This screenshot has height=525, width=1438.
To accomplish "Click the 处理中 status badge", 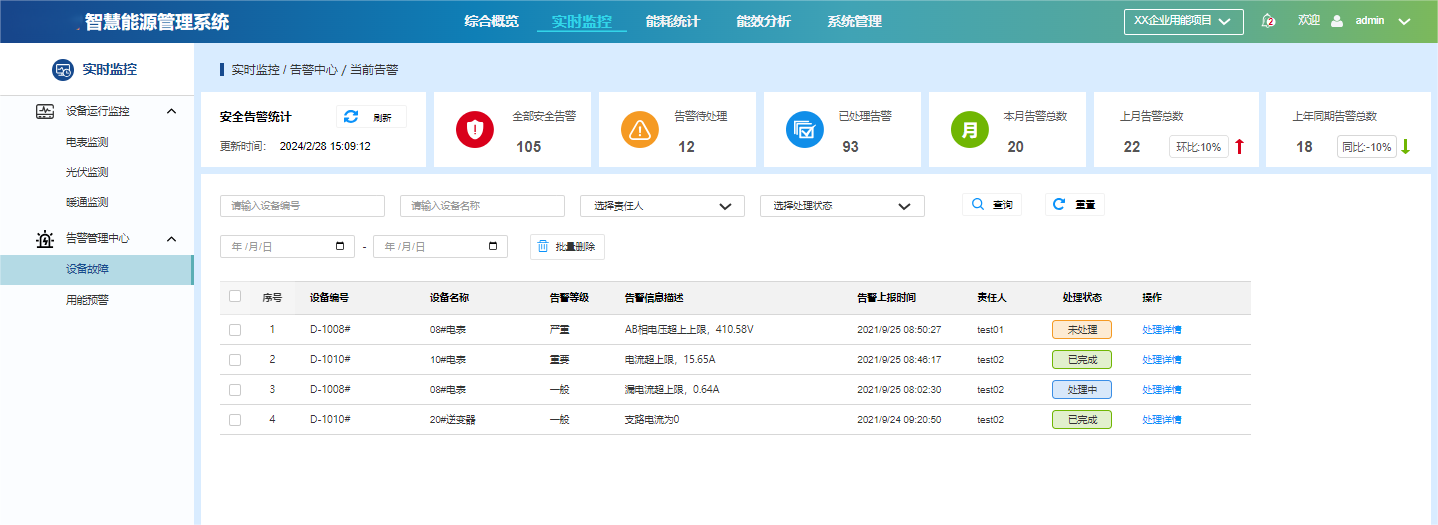I will coord(1082,390).
